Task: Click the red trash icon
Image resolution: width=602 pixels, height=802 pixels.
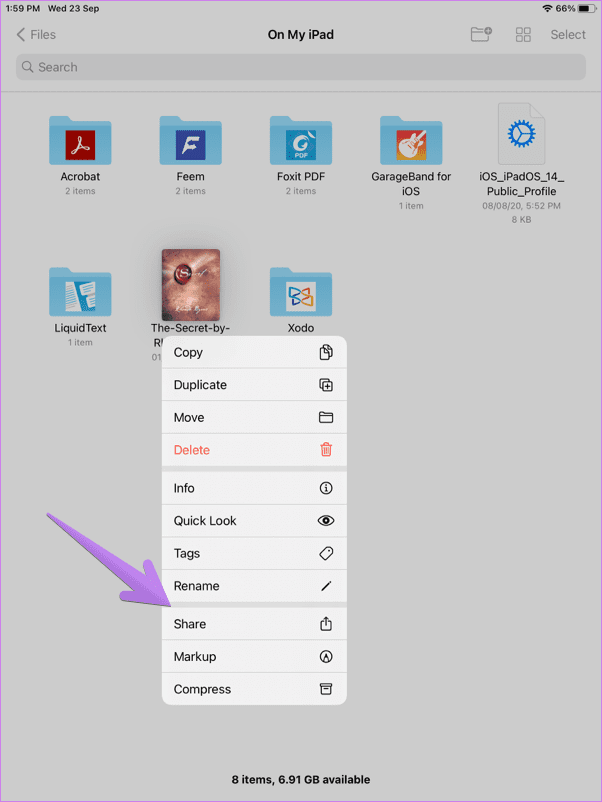Action: tap(326, 450)
